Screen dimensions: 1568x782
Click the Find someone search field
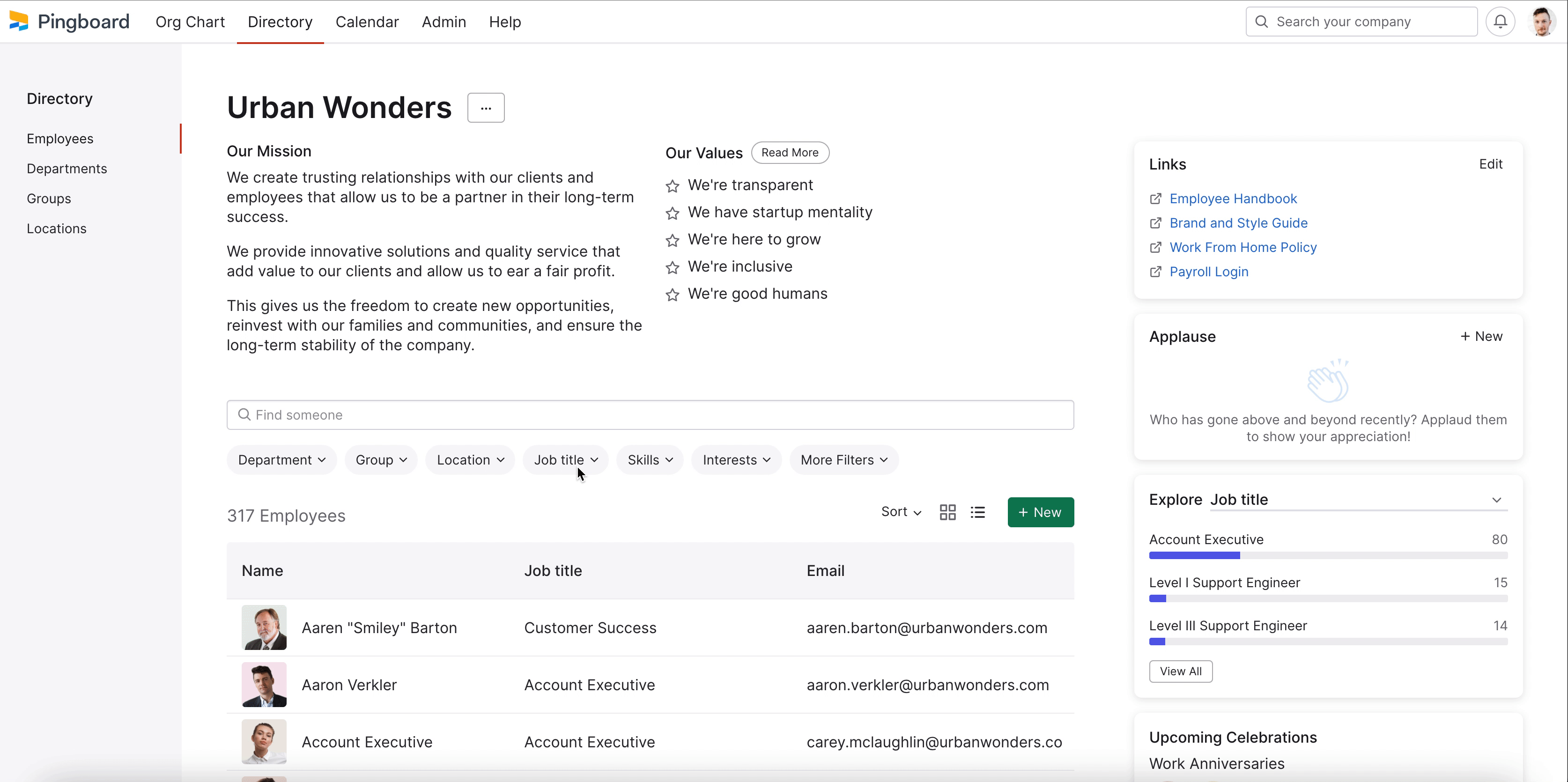tap(650, 415)
